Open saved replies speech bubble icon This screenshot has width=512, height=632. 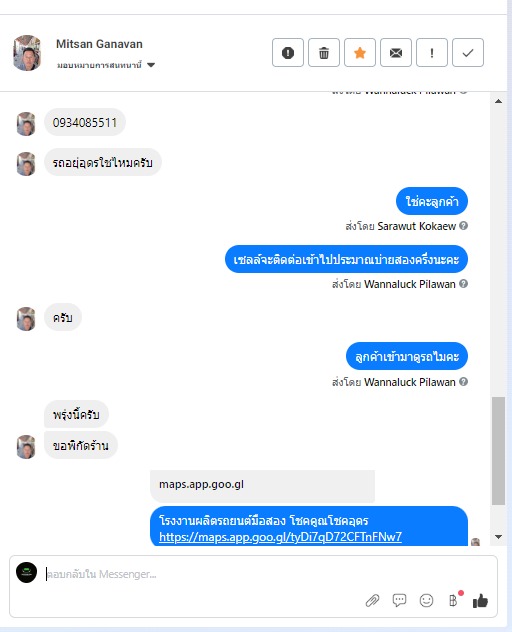pos(399,601)
